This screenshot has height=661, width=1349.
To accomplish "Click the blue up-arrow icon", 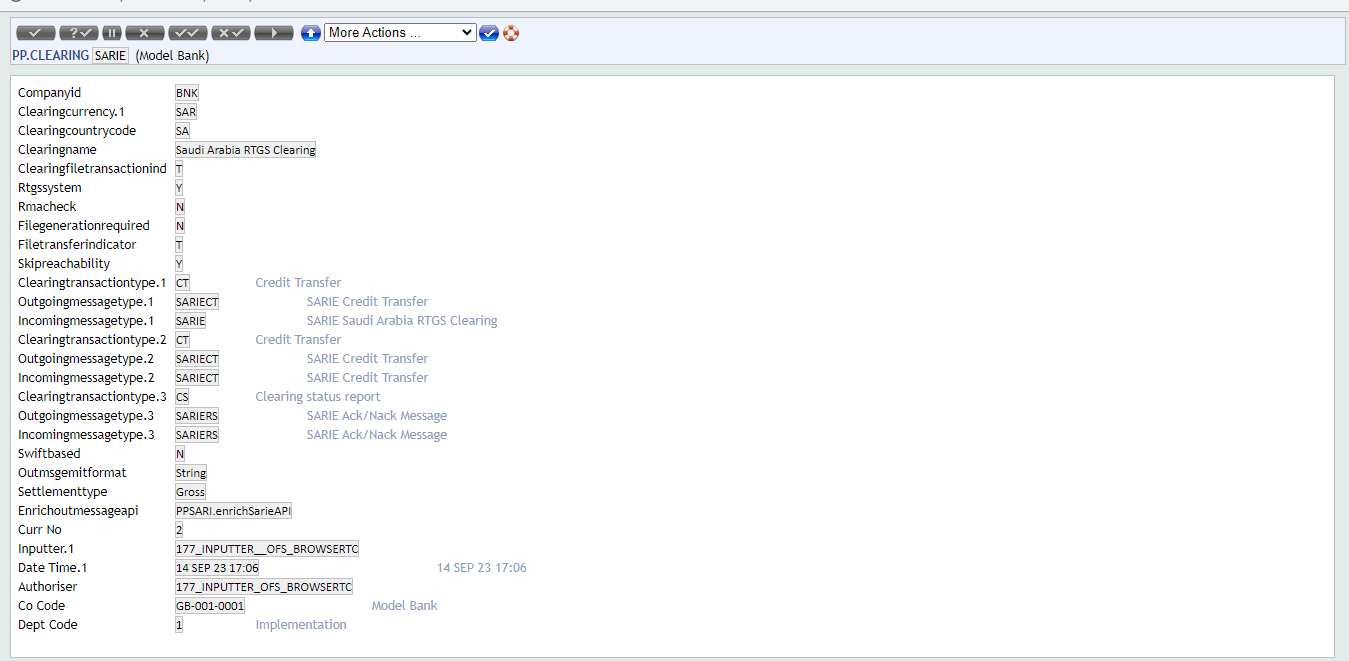I will tap(311, 33).
